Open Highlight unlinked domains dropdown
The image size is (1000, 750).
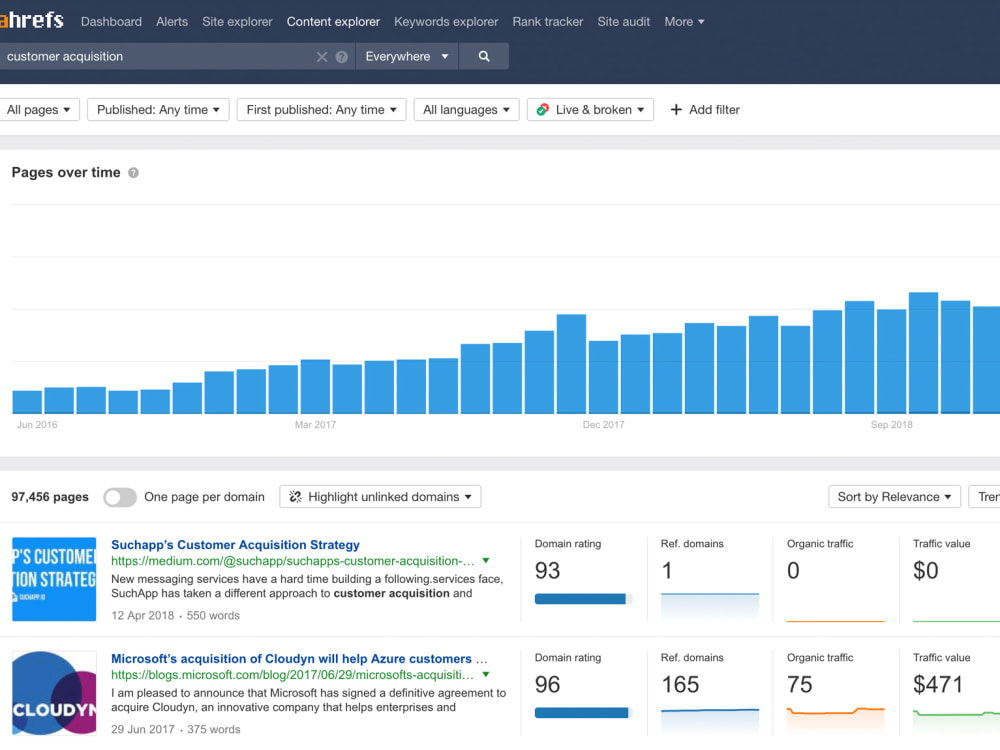380,497
